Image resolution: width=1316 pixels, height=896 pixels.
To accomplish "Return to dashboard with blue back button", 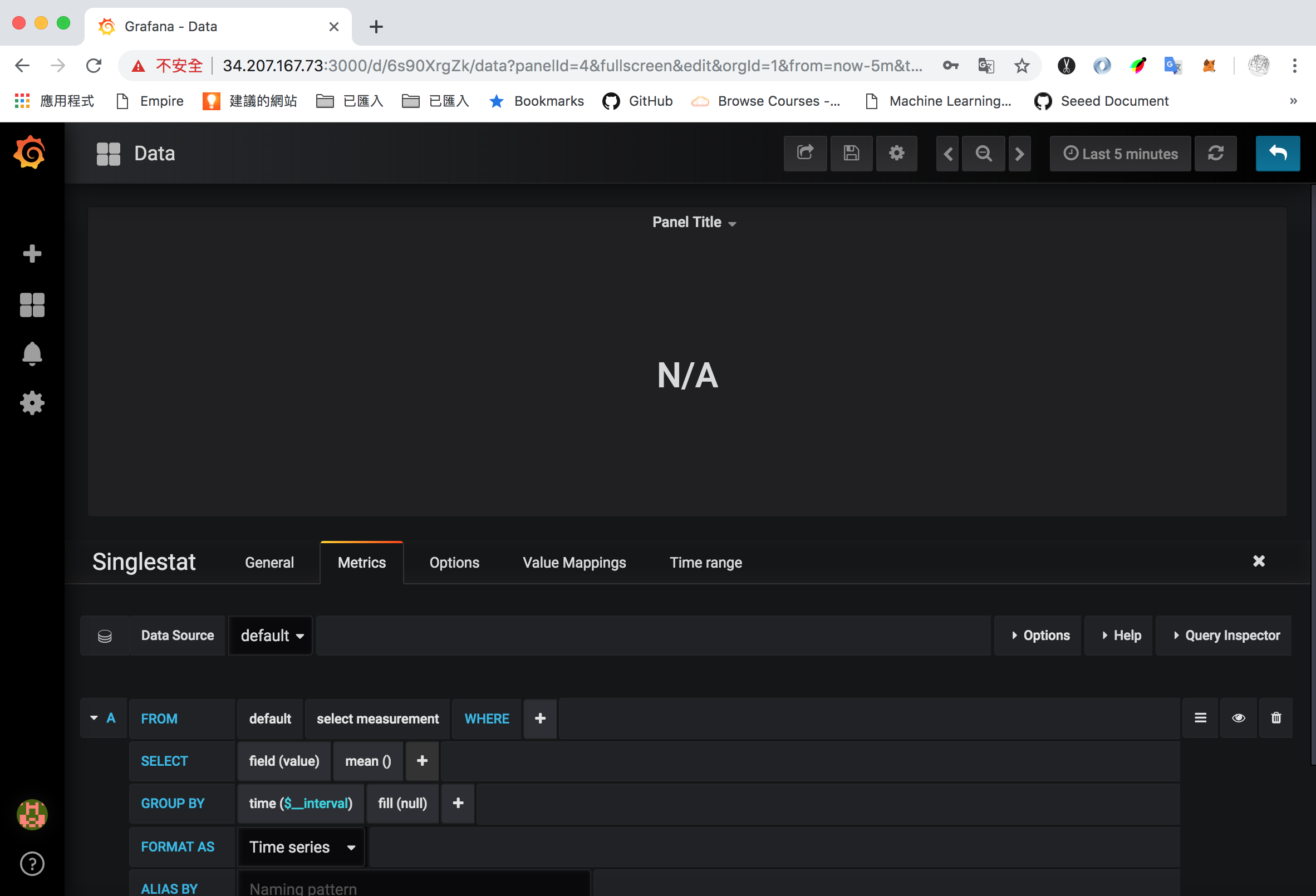I will (1278, 154).
